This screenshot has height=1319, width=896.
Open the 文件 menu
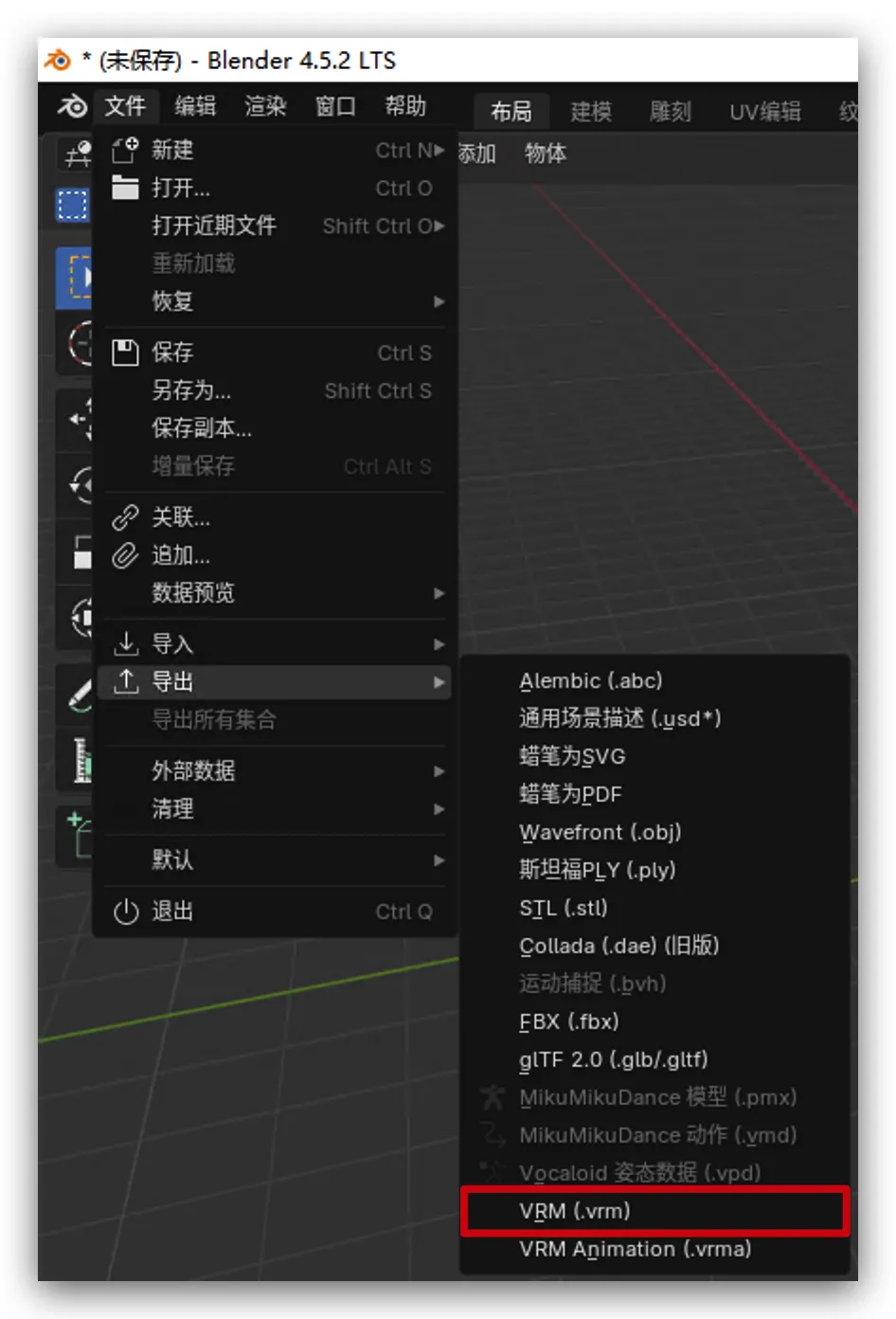pos(125,106)
